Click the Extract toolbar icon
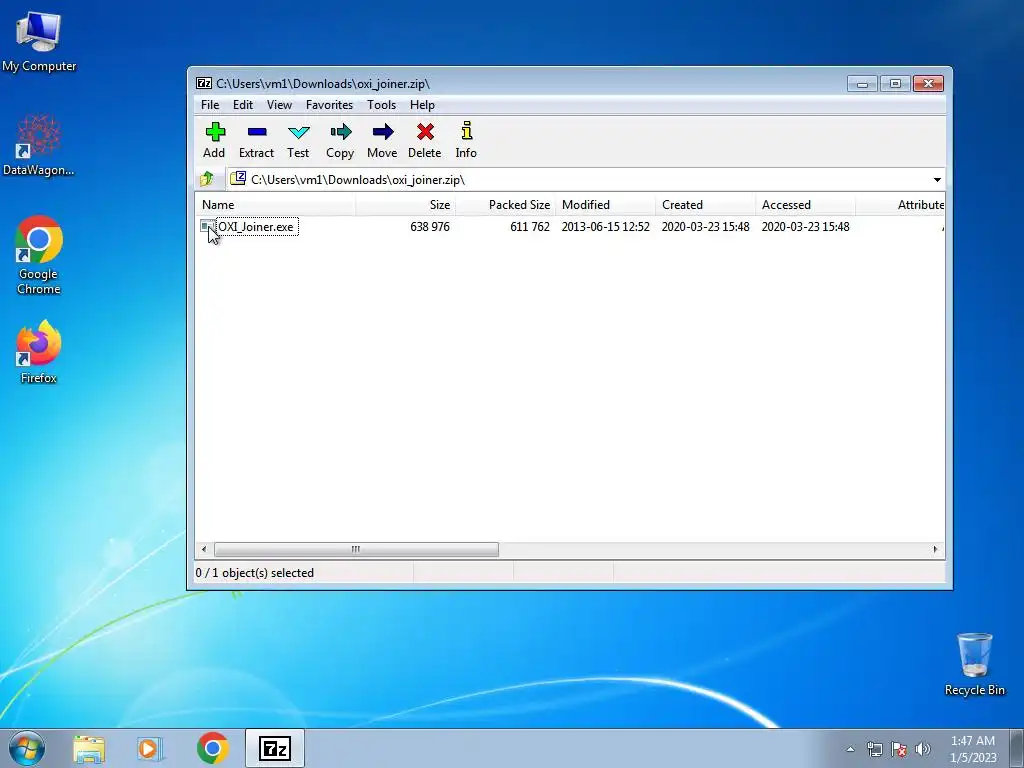Image resolution: width=1024 pixels, height=768 pixels. pos(256,140)
